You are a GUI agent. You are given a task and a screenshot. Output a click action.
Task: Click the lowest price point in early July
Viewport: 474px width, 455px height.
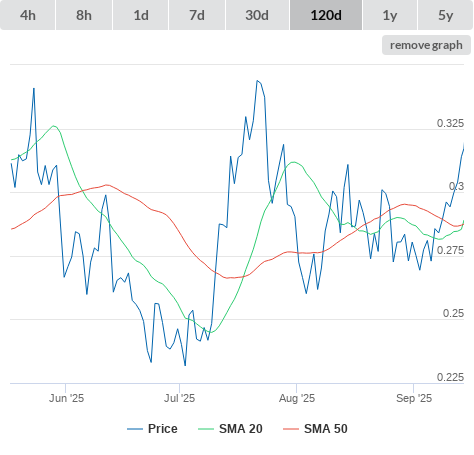tap(185, 365)
